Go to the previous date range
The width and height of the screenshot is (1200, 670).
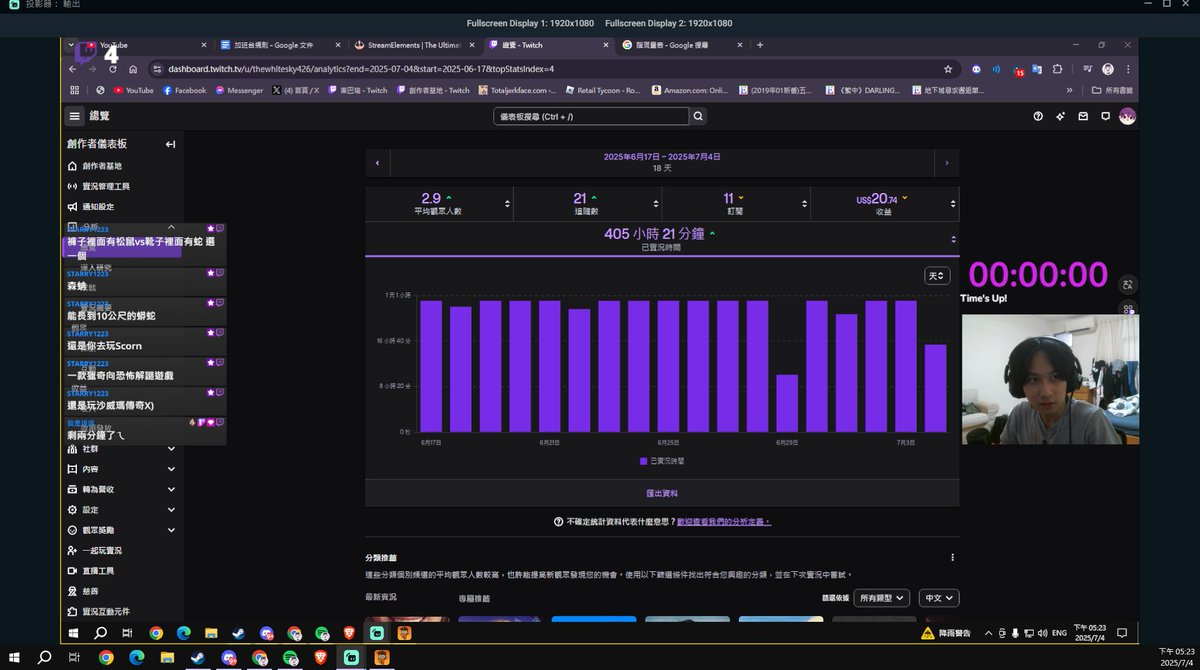[x=377, y=162]
